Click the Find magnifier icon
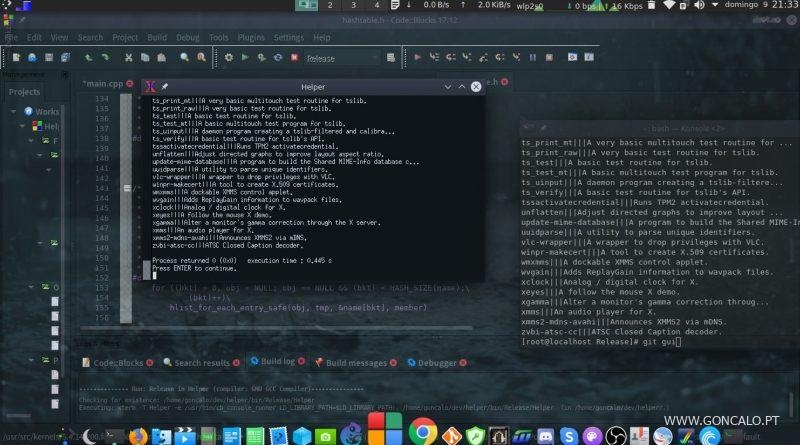The height and width of the screenshot is (445, 800). [x=185, y=58]
